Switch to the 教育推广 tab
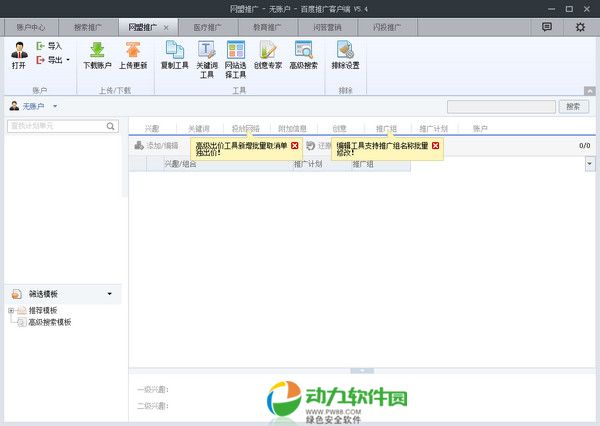This screenshot has width=600, height=426. tap(267, 28)
